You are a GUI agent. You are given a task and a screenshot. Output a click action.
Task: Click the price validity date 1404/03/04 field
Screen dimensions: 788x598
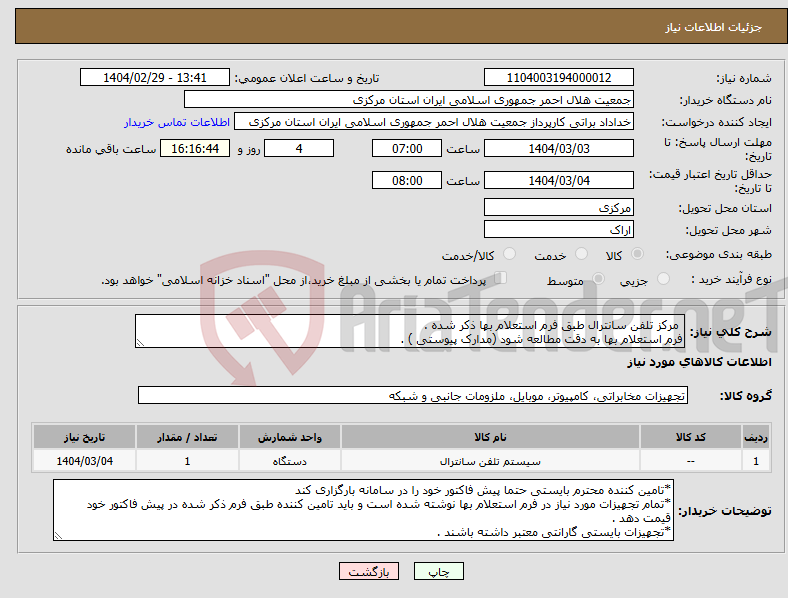[558, 180]
